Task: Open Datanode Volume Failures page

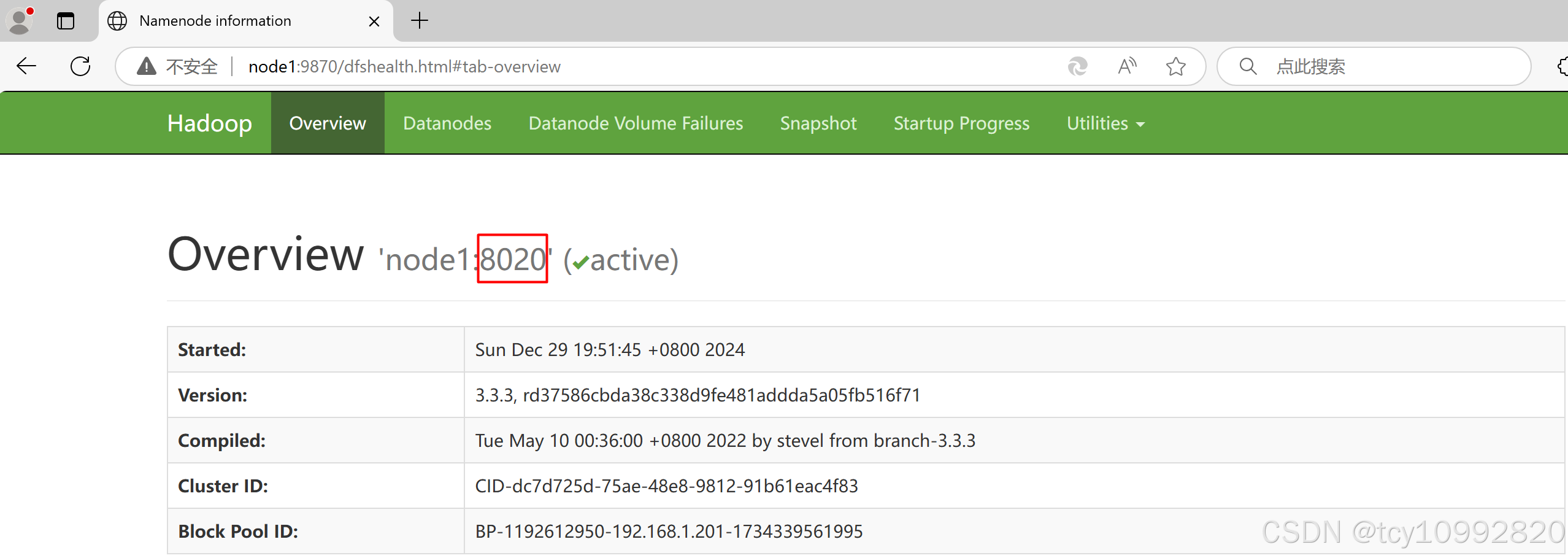Action: [x=635, y=123]
